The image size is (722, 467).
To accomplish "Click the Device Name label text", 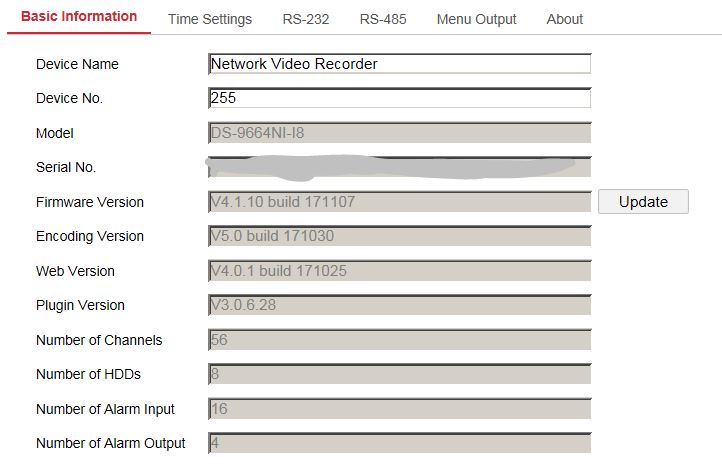I will [x=77, y=64].
